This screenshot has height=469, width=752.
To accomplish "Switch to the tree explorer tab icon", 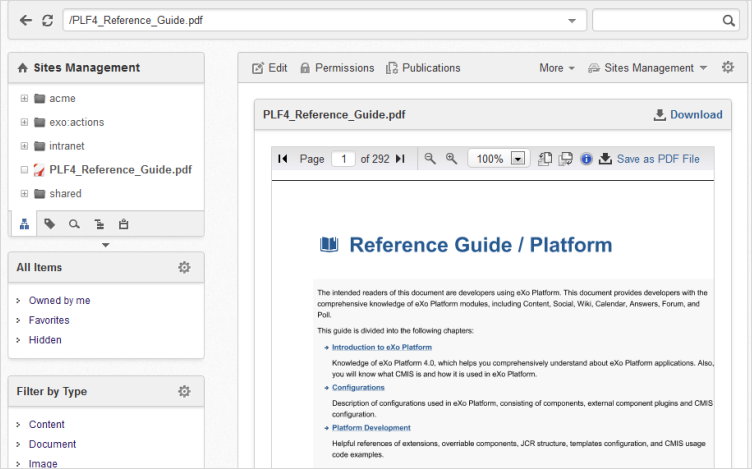I will [x=24, y=224].
